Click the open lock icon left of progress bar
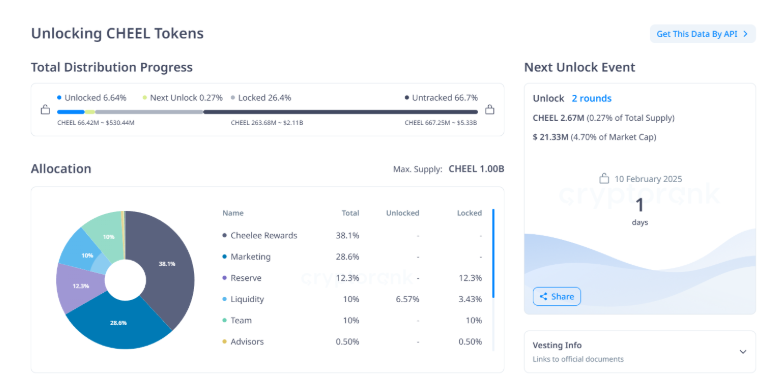781x386 pixels. [45, 110]
